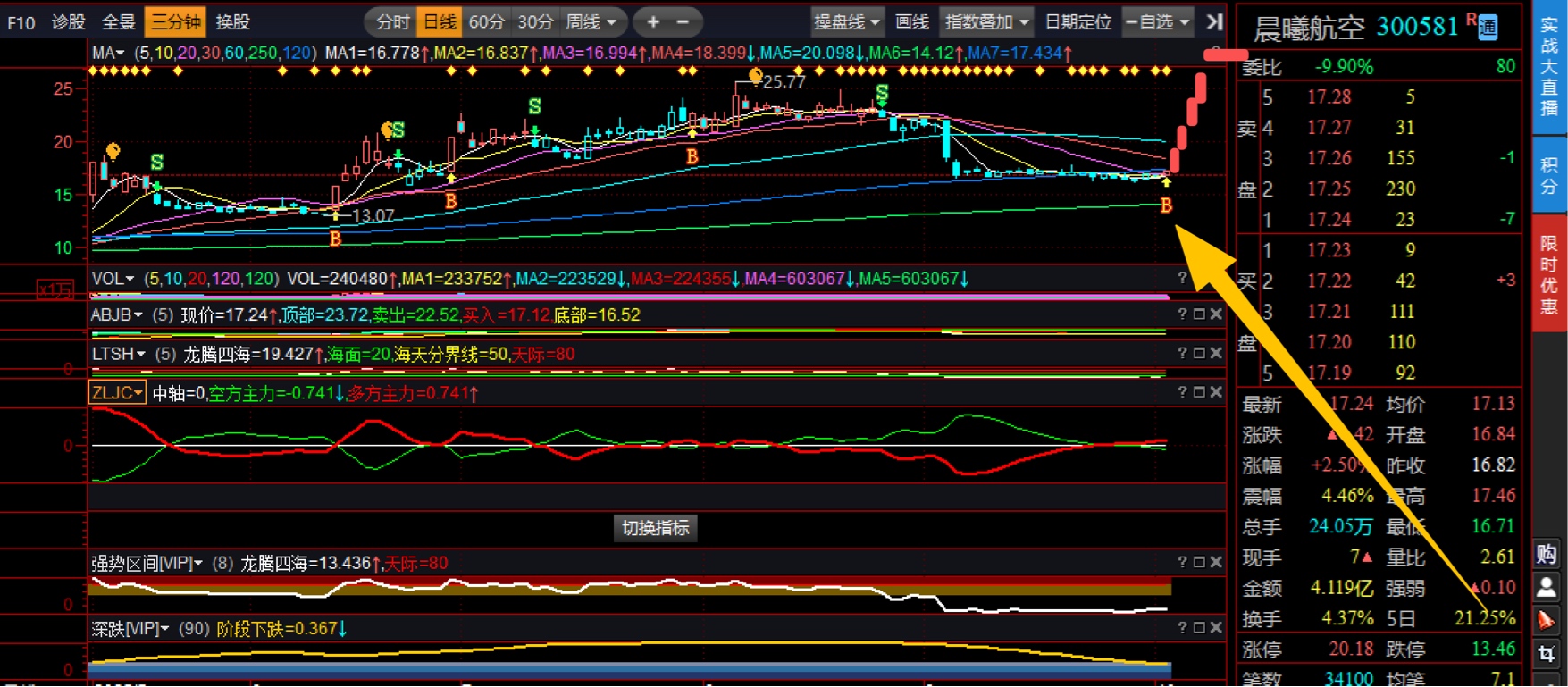
Task: Open the 自选 watchlist dropdown
Action: click(1157, 22)
